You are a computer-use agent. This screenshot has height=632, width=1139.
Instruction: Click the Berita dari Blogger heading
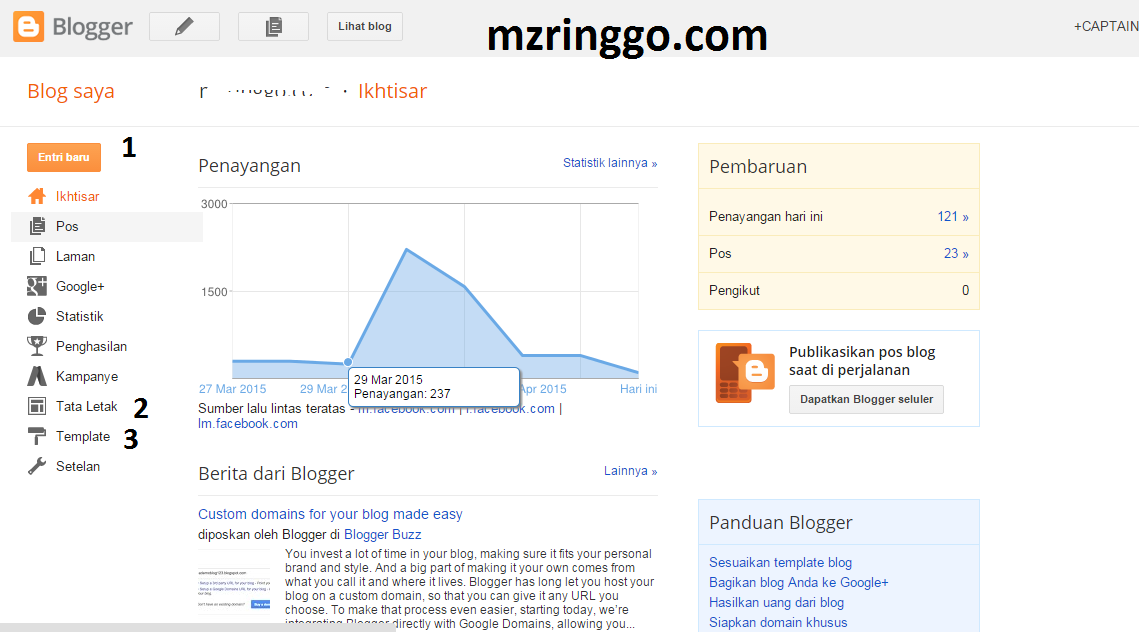(276, 474)
